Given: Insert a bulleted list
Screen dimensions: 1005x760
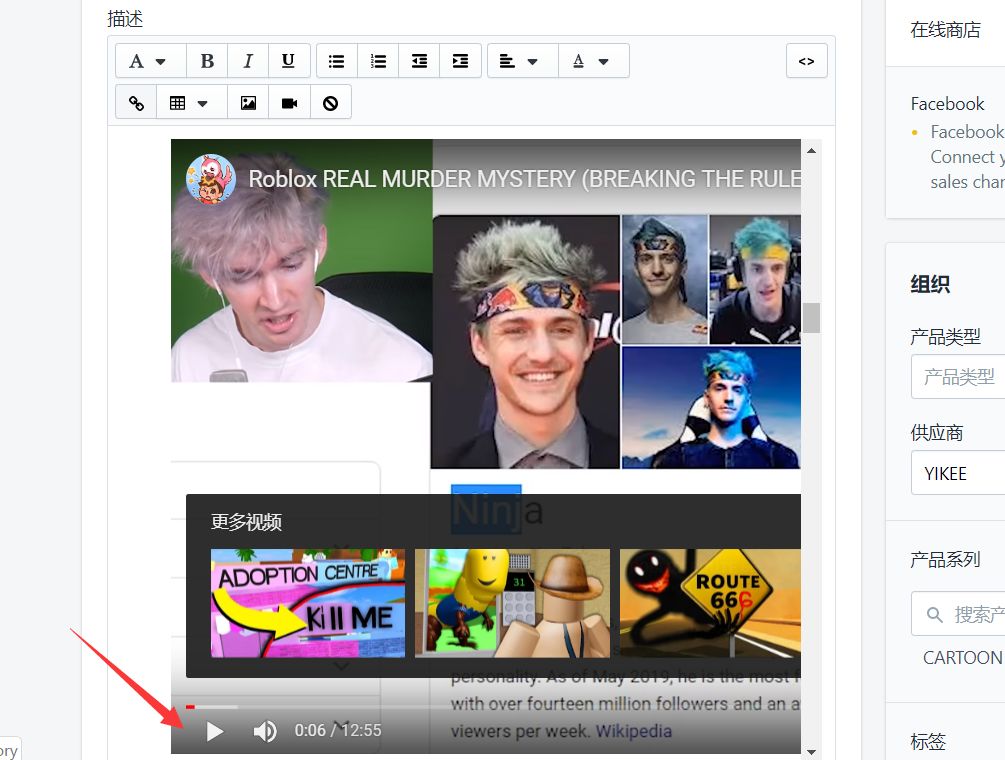Looking at the screenshot, I should point(337,61).
